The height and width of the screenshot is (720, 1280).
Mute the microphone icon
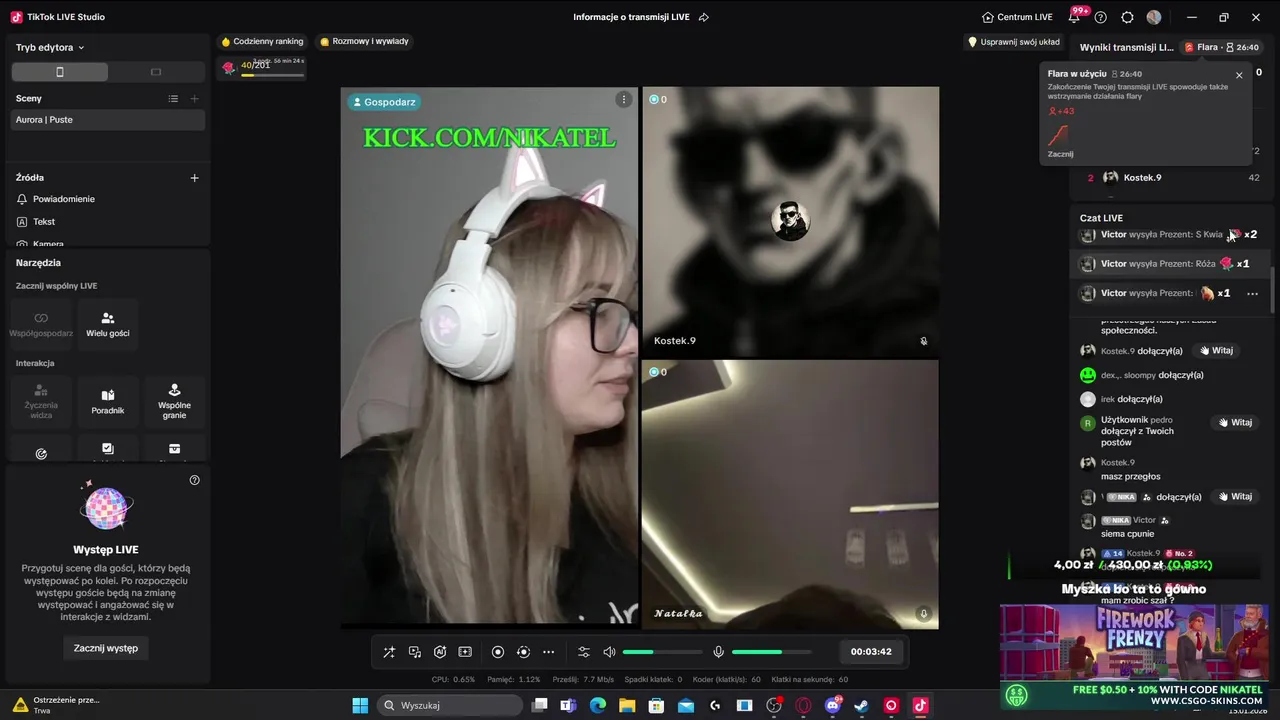point(718,652)
